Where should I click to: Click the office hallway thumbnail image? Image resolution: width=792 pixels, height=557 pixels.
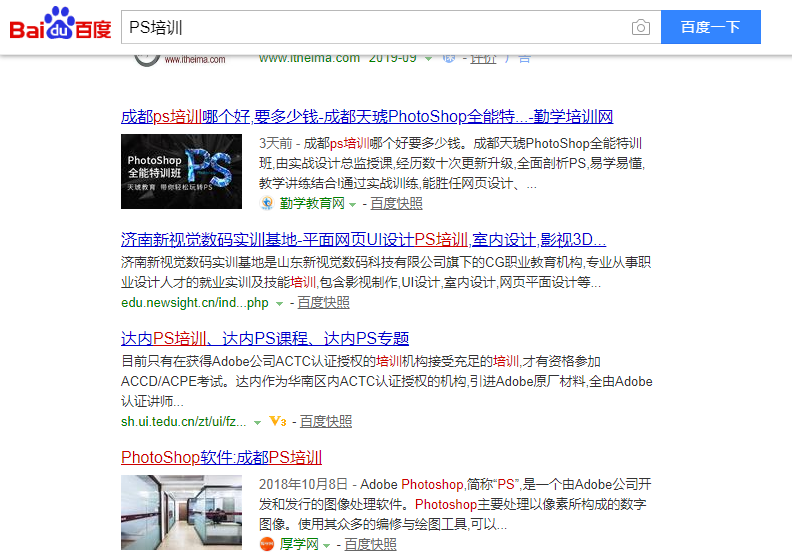coord(181,513)
